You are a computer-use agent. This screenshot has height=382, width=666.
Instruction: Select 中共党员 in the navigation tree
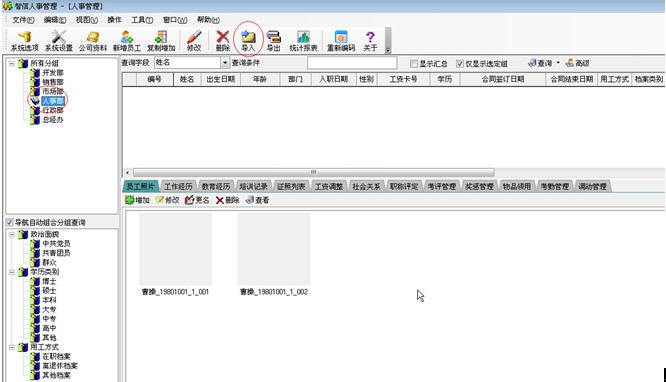[x=56, y=243]
